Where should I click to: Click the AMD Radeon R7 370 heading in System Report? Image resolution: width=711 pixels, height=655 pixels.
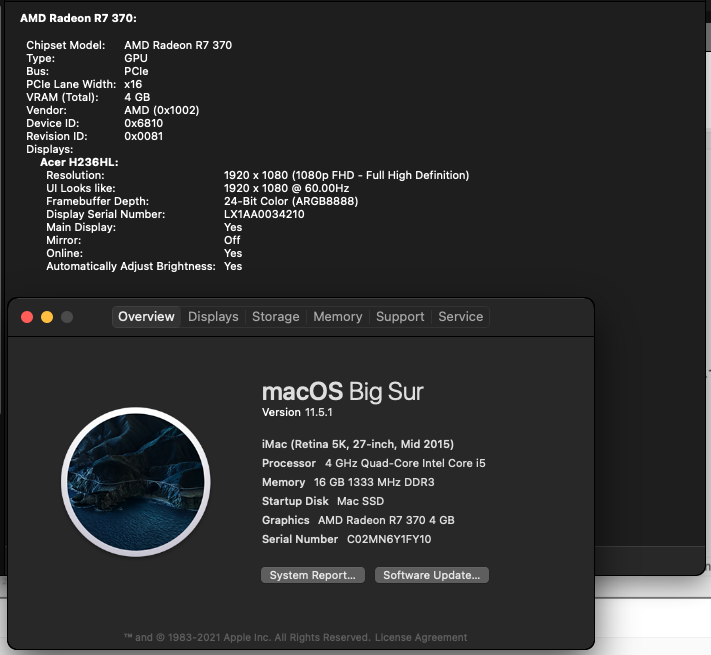coord(78,18)
